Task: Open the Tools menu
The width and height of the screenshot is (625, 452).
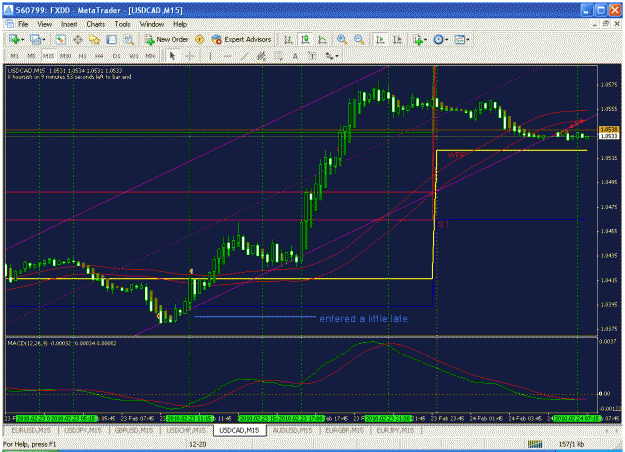Action: [122, 24]
